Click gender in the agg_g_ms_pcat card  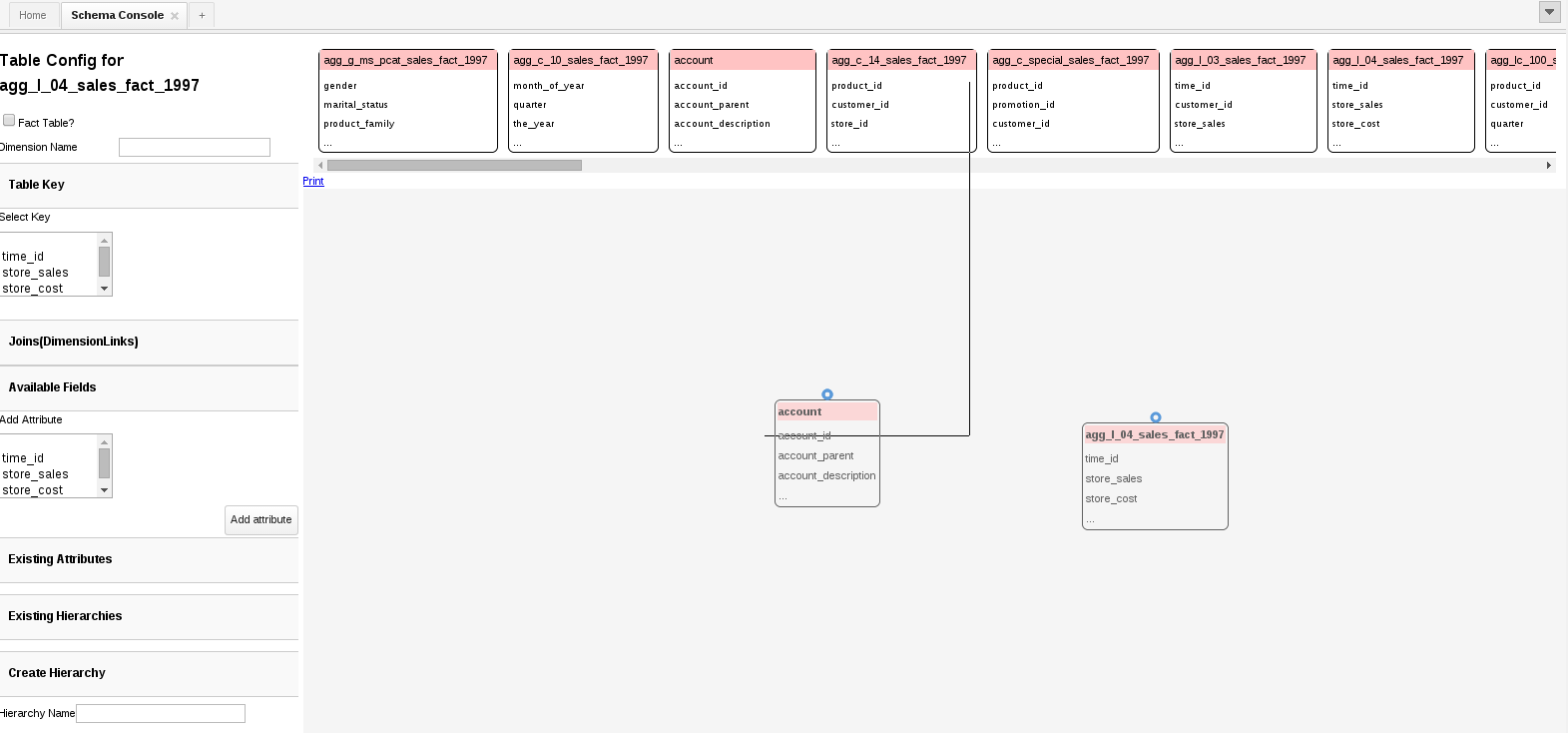(x=340, y=86)
